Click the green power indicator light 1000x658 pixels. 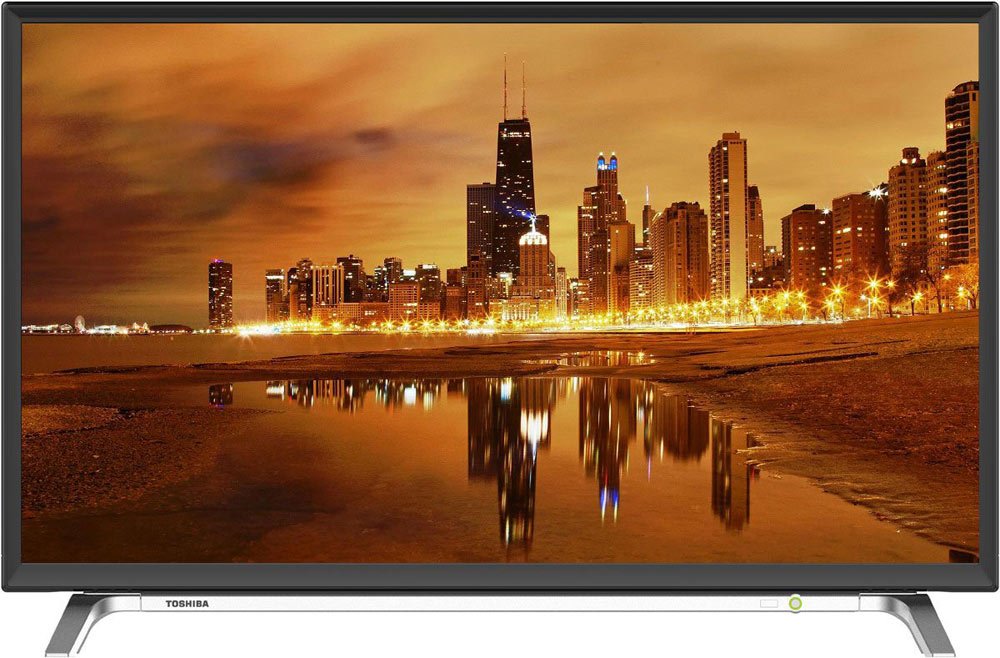[x=795, y=603]
